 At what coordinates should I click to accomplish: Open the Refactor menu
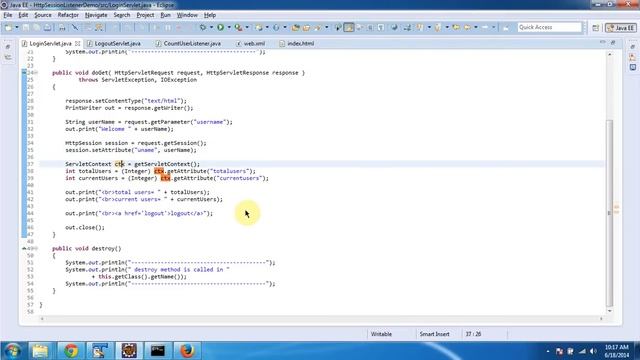tap(68, 15)
